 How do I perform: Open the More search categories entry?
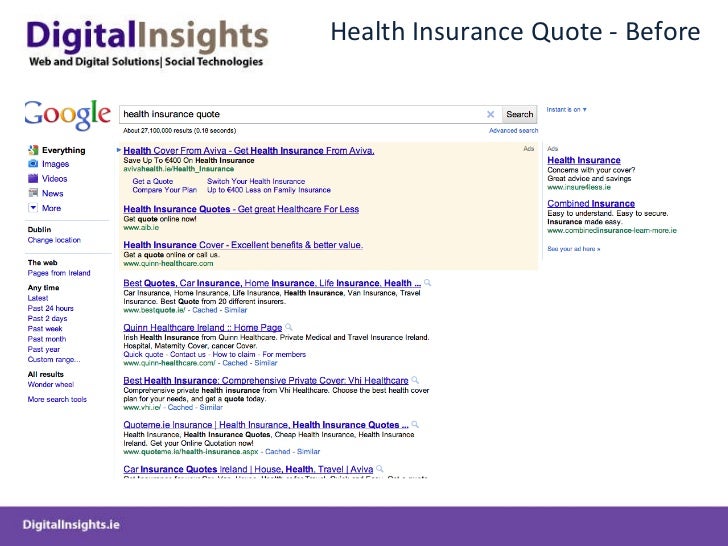pos(51,208)
